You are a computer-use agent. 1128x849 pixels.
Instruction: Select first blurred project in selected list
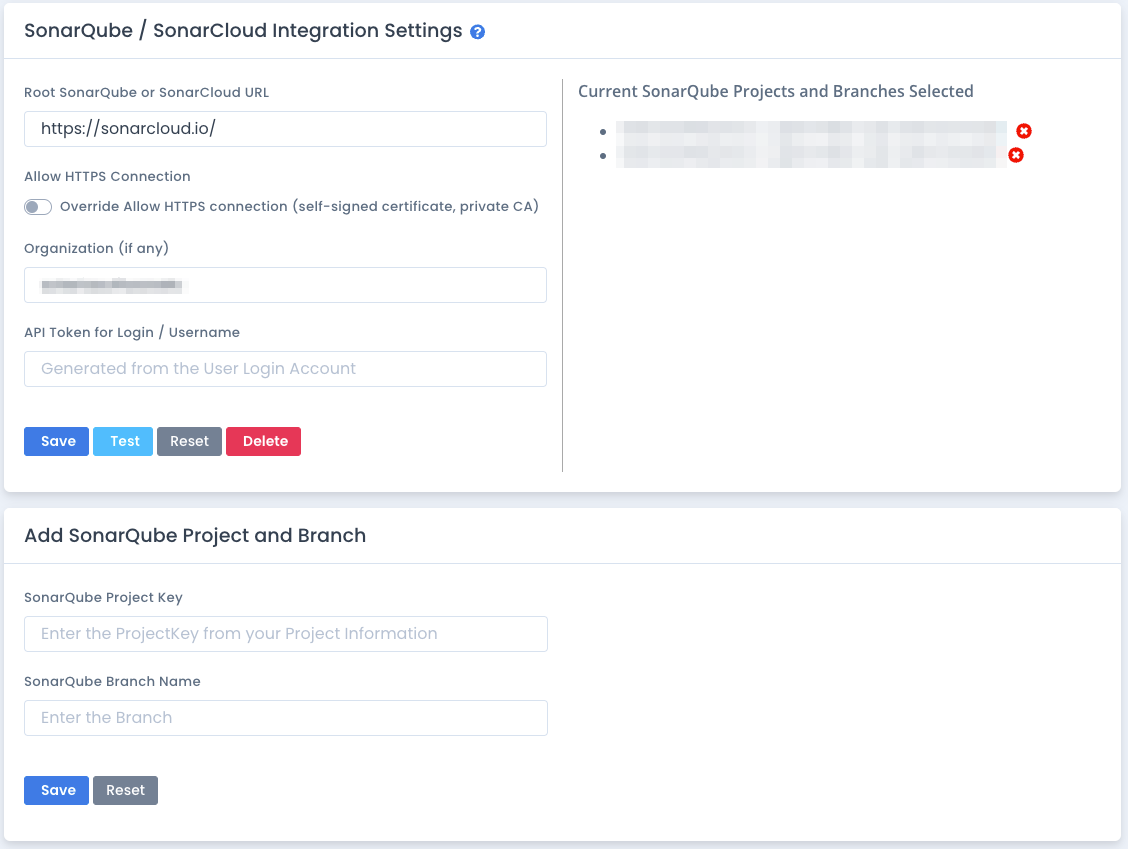point(811,132)
